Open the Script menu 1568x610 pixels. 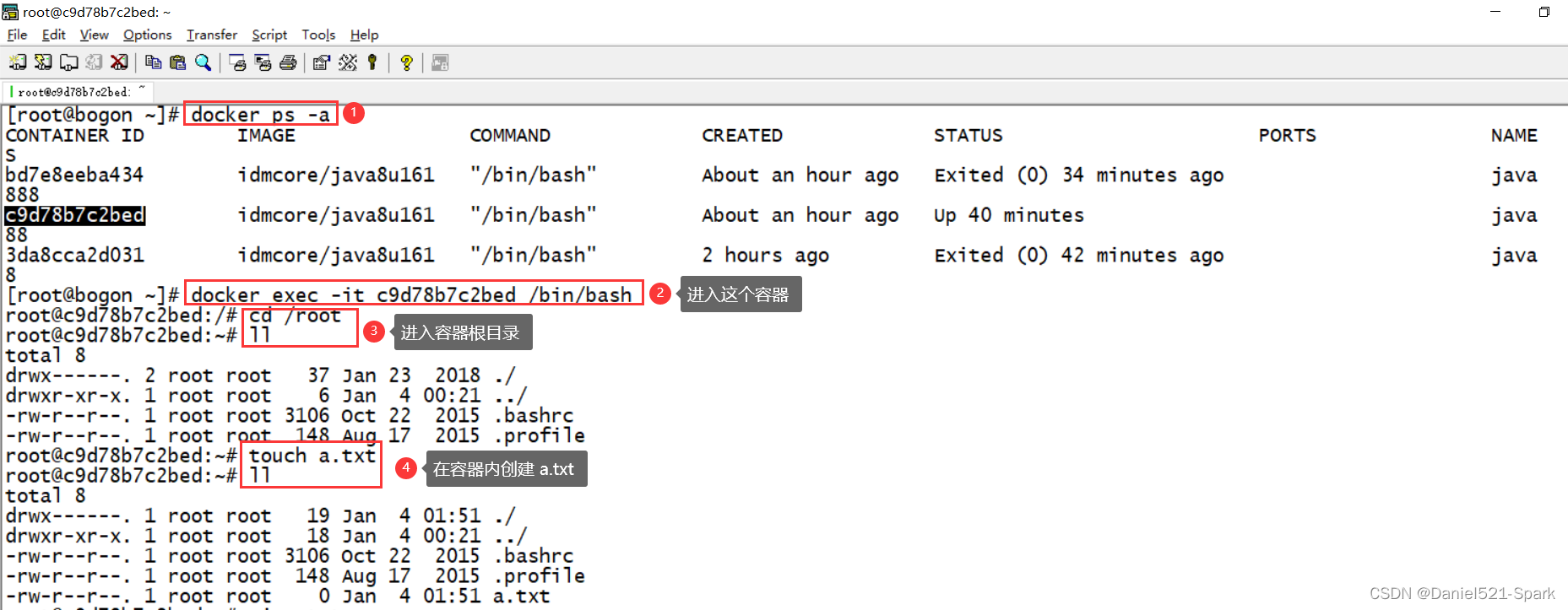pyautogui.click(x=269, y=35)
